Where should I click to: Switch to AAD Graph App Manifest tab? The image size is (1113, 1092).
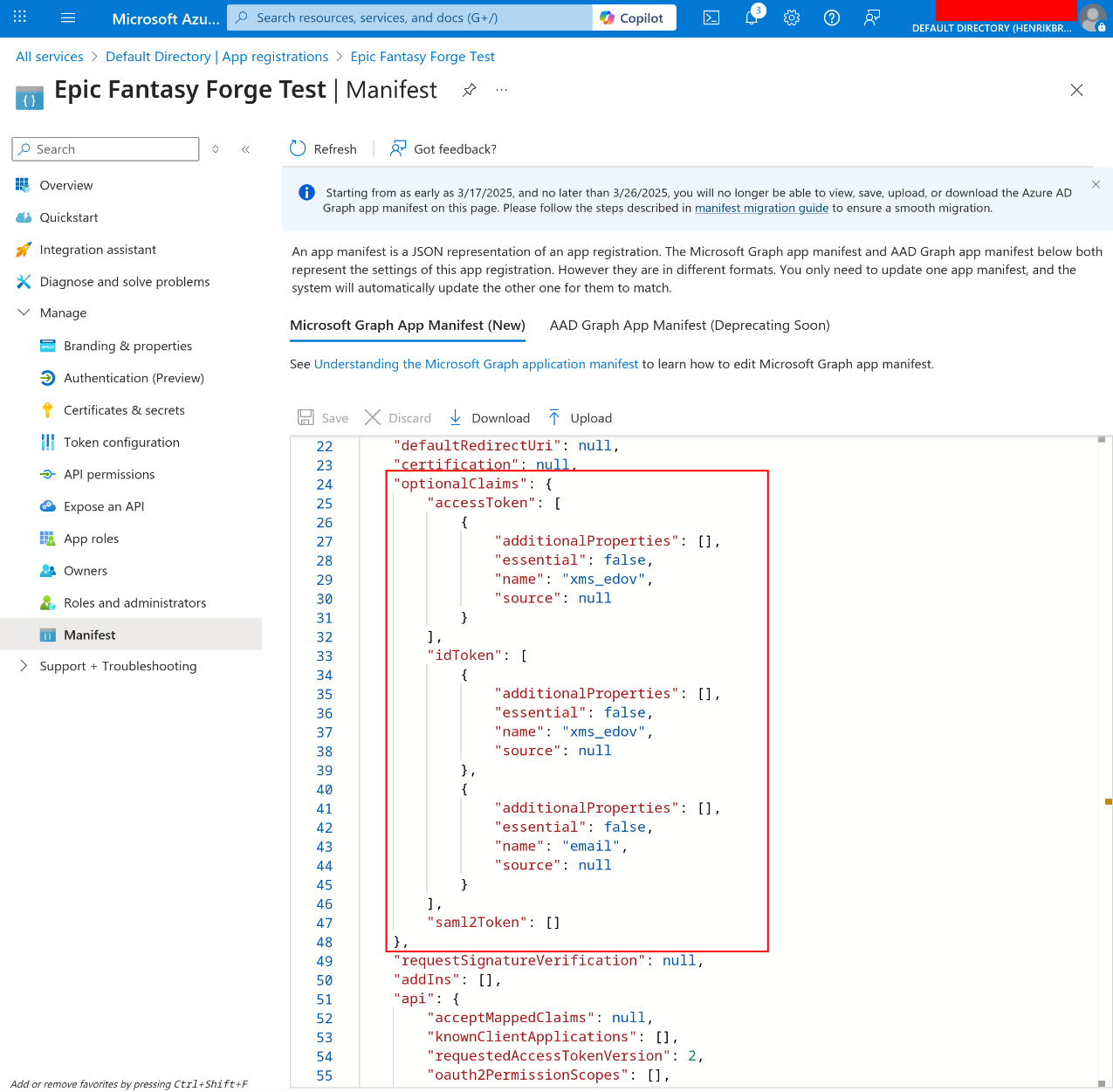pyautogui.click(x=689, y=325)
